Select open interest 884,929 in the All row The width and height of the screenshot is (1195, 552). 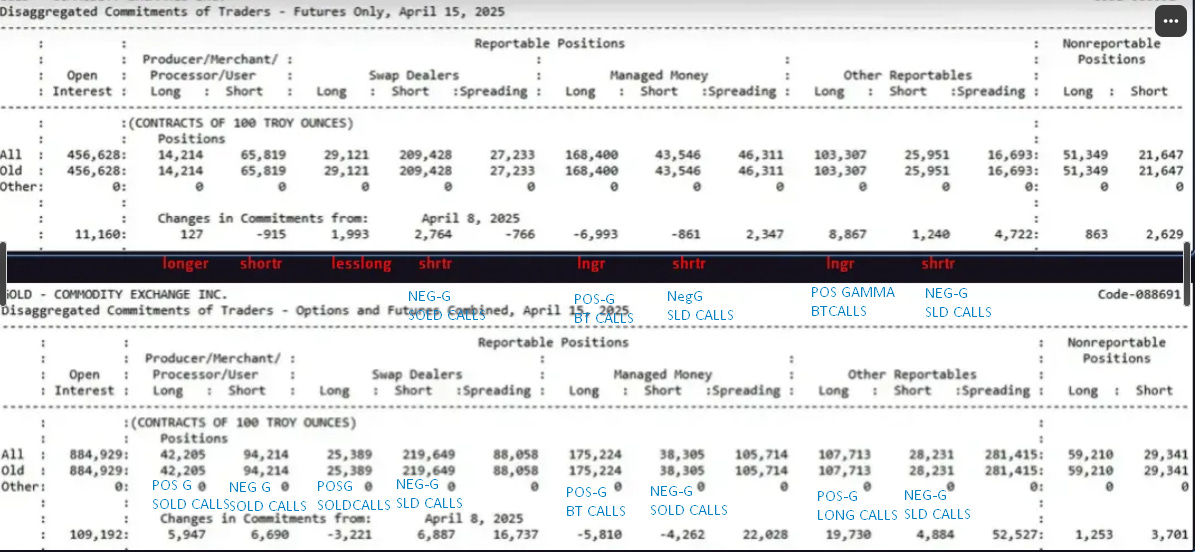(98, 454)
